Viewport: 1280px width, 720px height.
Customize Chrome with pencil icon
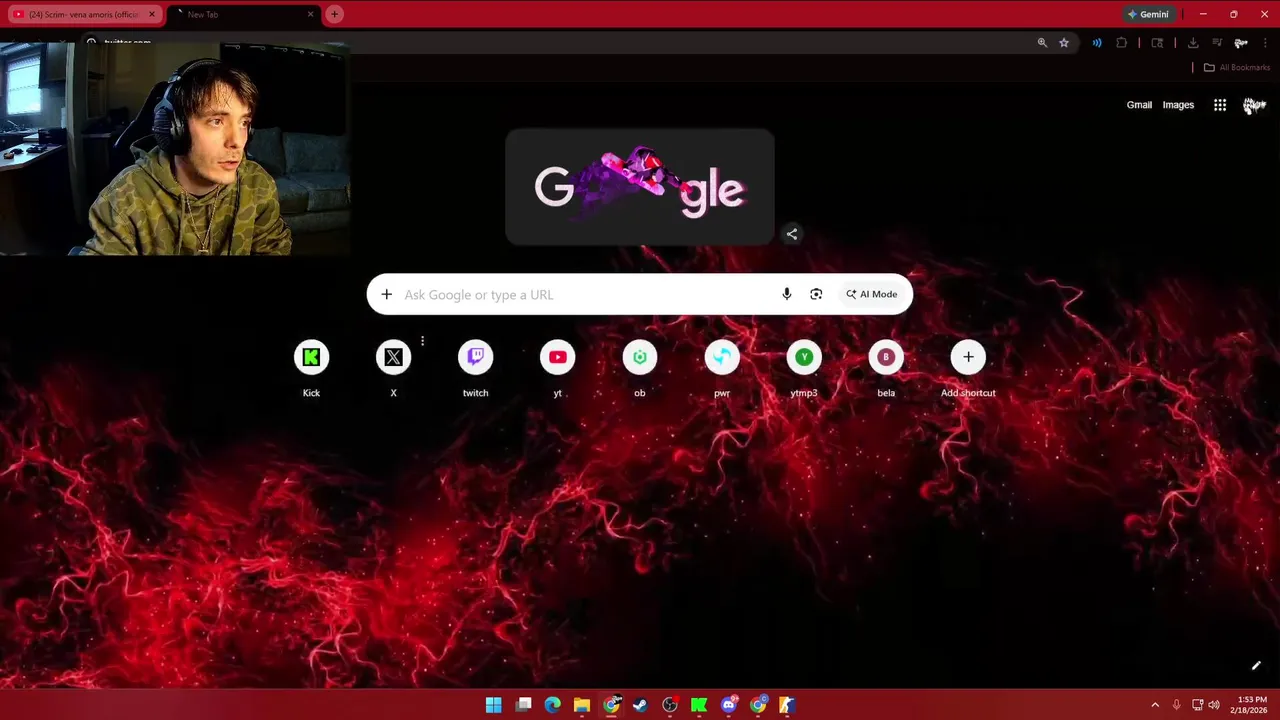1256,666
